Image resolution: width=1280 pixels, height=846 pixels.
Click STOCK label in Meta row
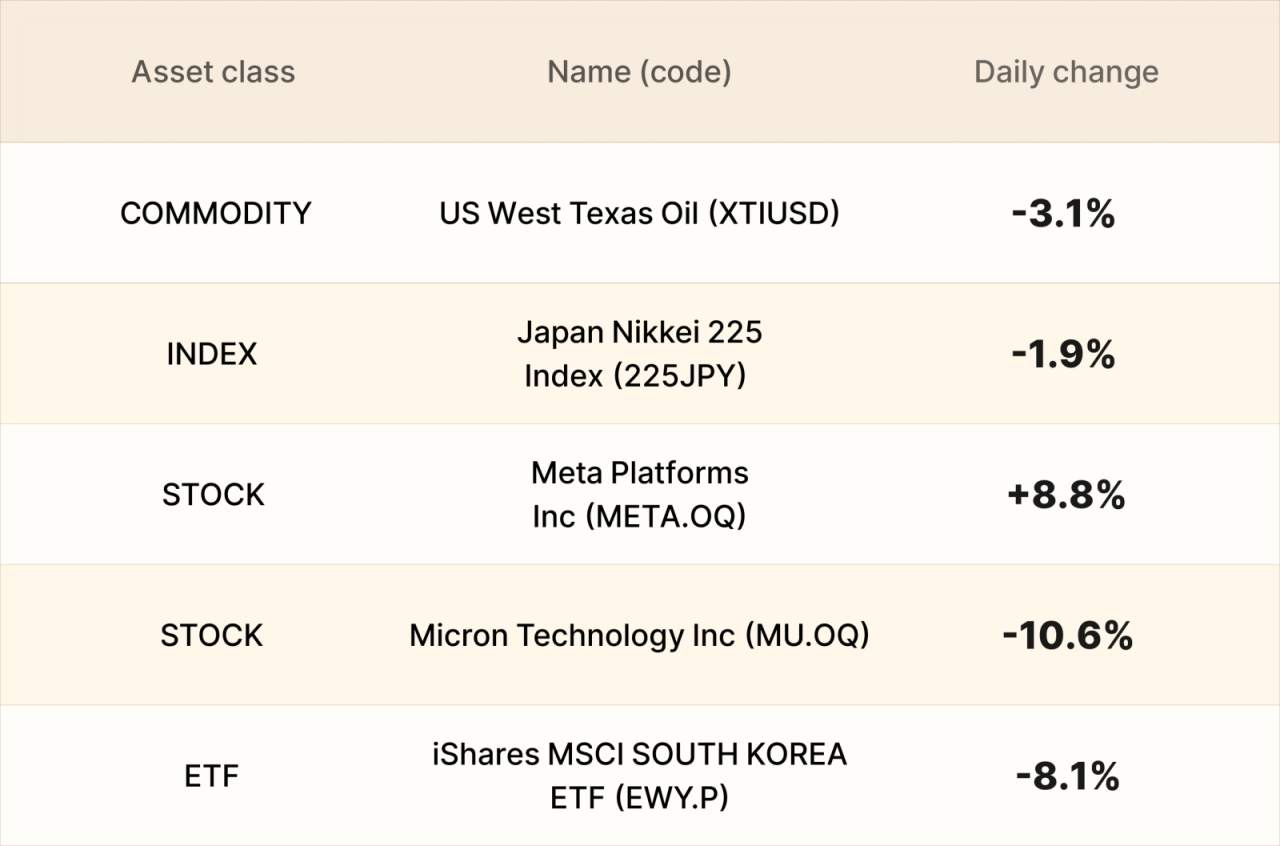(x=213, y=495)
